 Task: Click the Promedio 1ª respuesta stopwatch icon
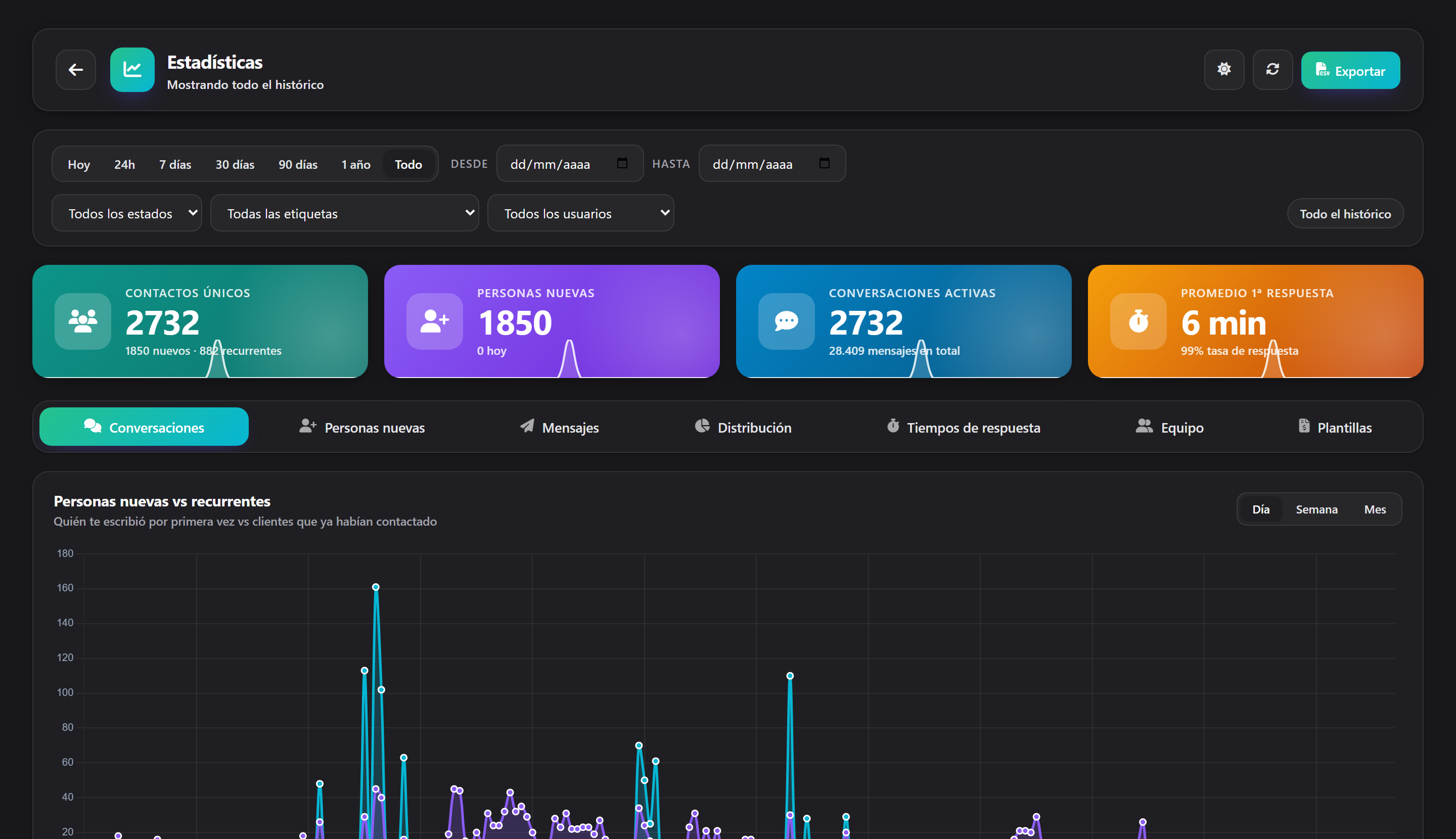tap(1139, 321)
